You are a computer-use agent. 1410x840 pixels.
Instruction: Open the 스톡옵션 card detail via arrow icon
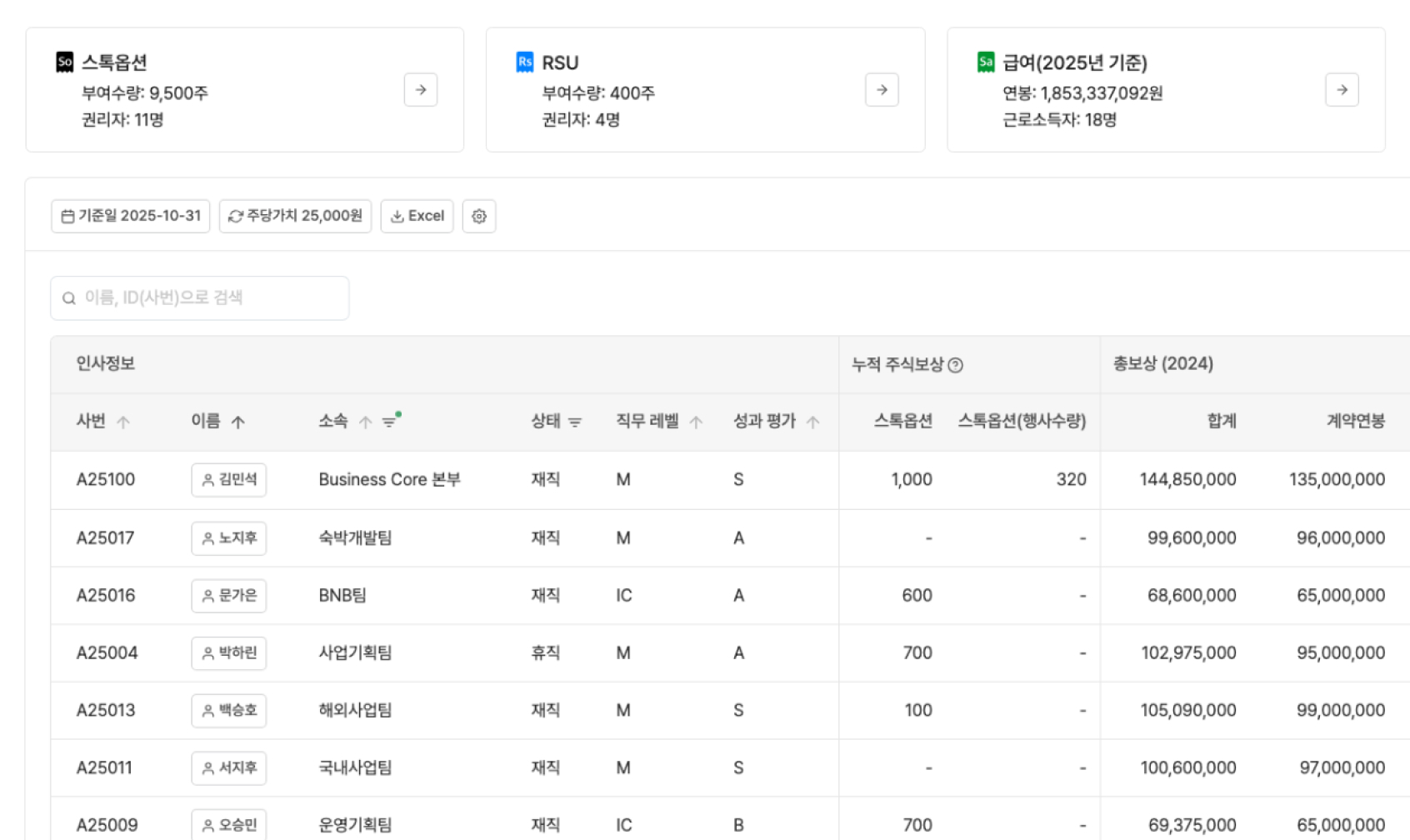point(420,89)
